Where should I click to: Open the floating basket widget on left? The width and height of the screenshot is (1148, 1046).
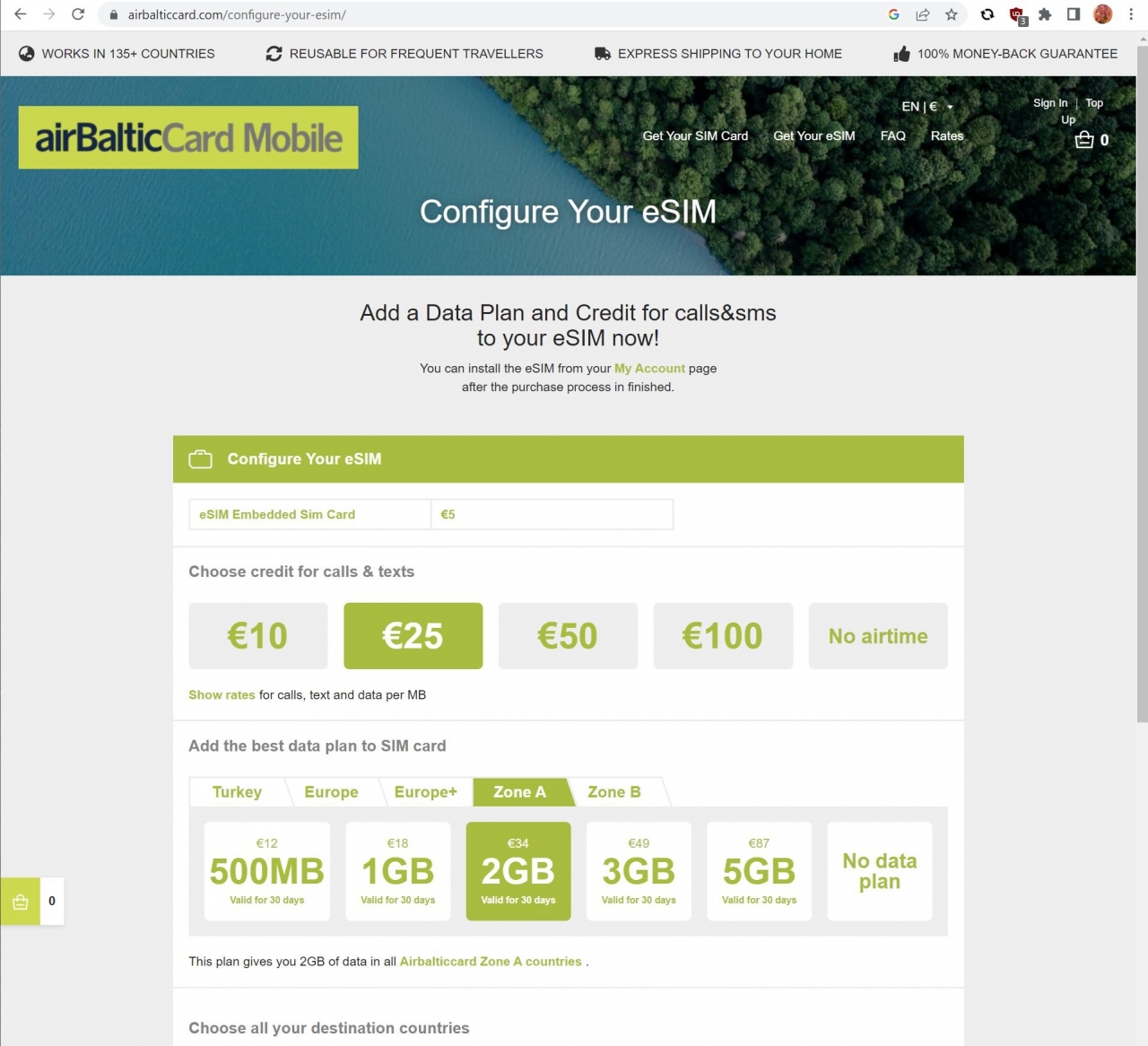point(21,902)
